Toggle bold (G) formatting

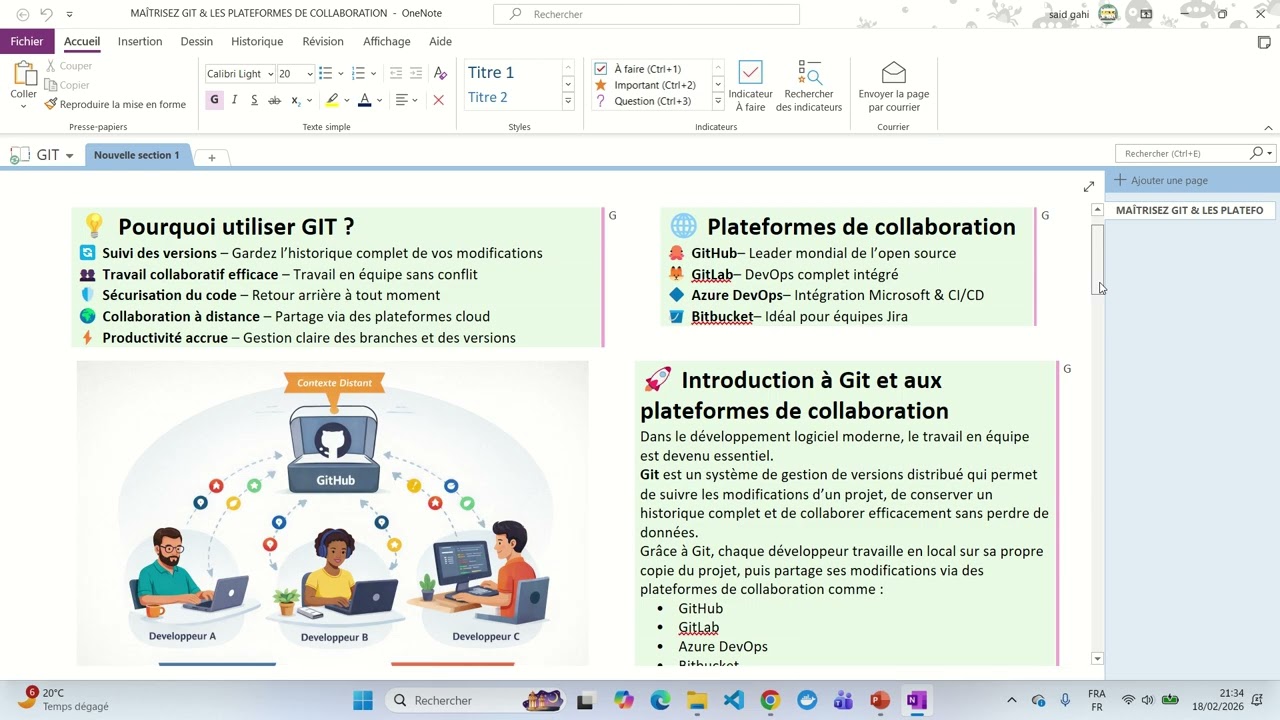214,100
